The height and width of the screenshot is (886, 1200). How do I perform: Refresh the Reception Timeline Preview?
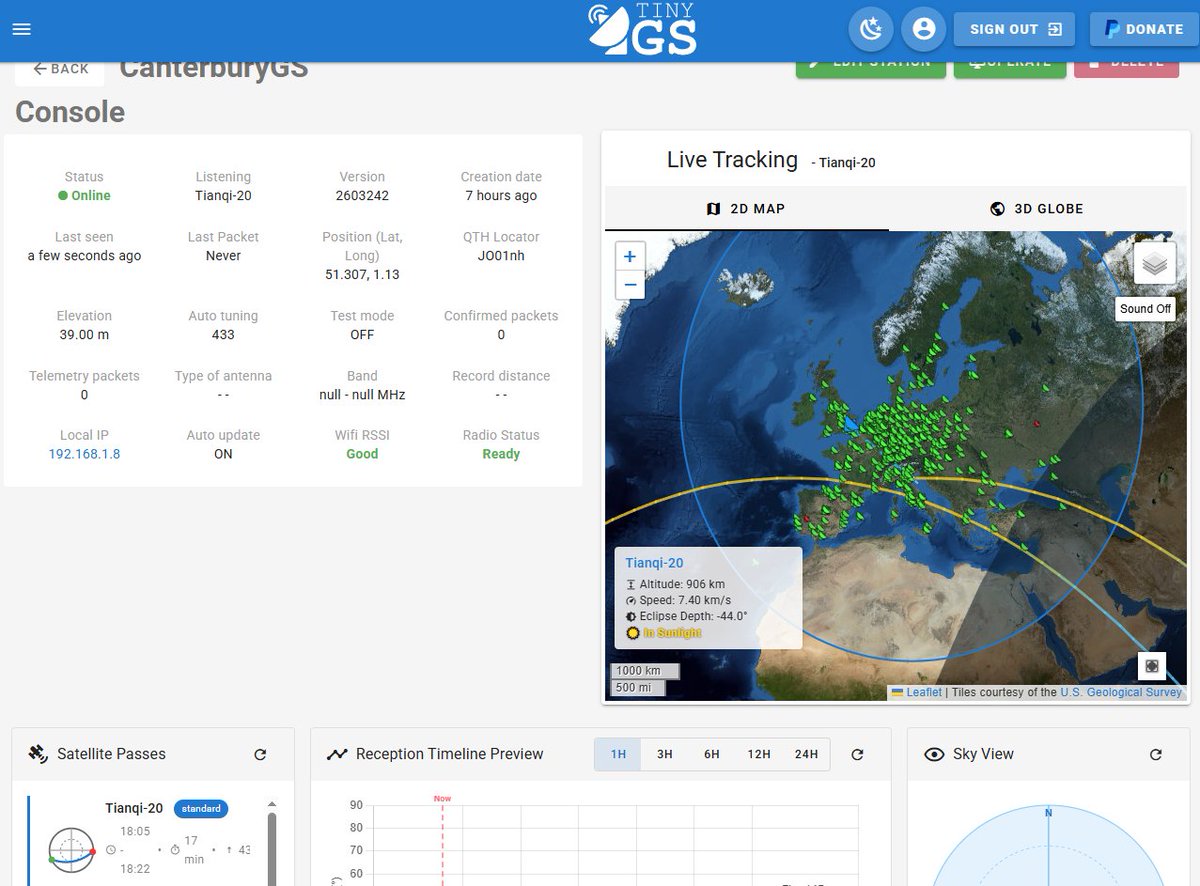click(857, 754)
